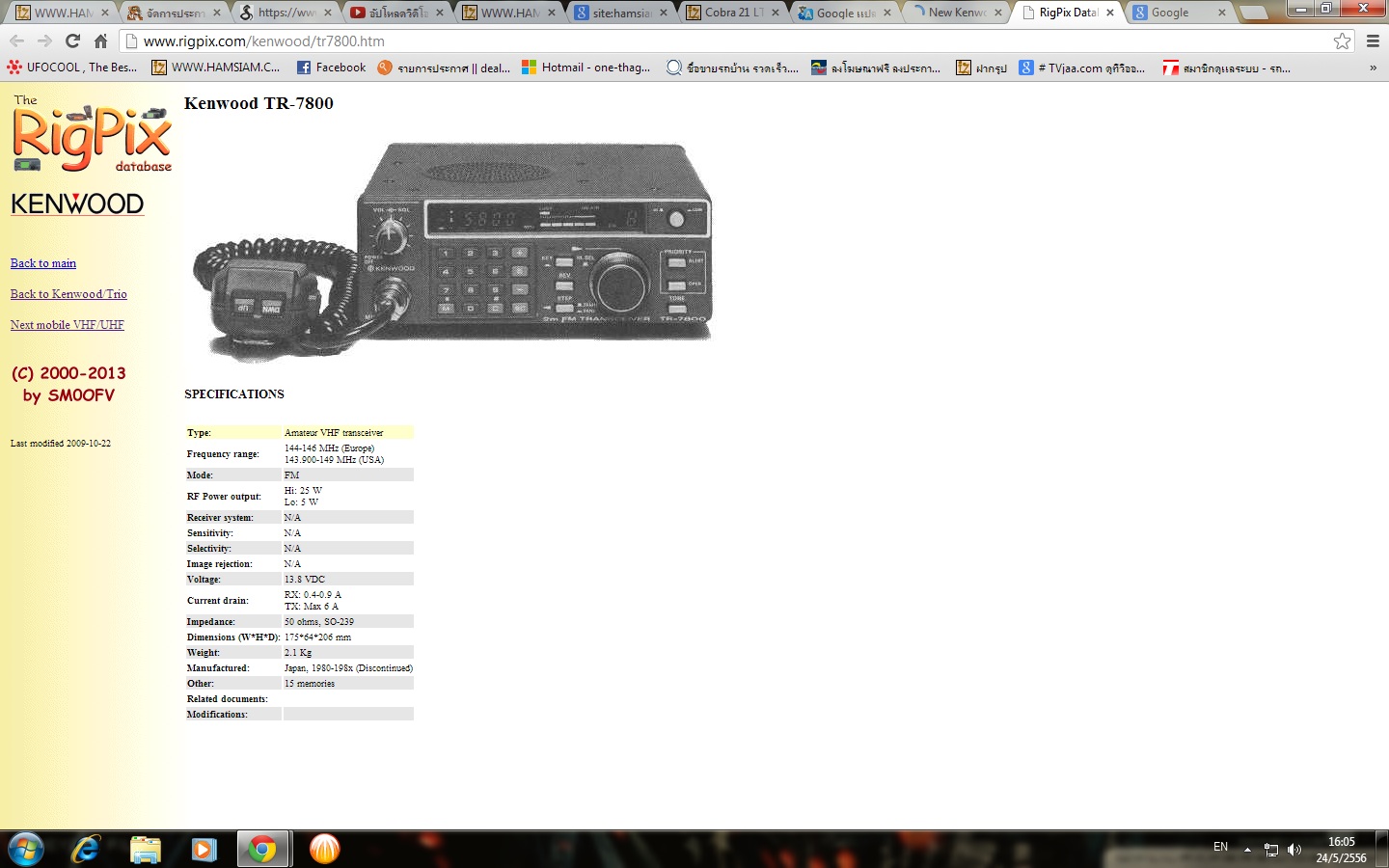Open the Facebook bookmark
This screenshot has width=1389, height=868.
331,68
